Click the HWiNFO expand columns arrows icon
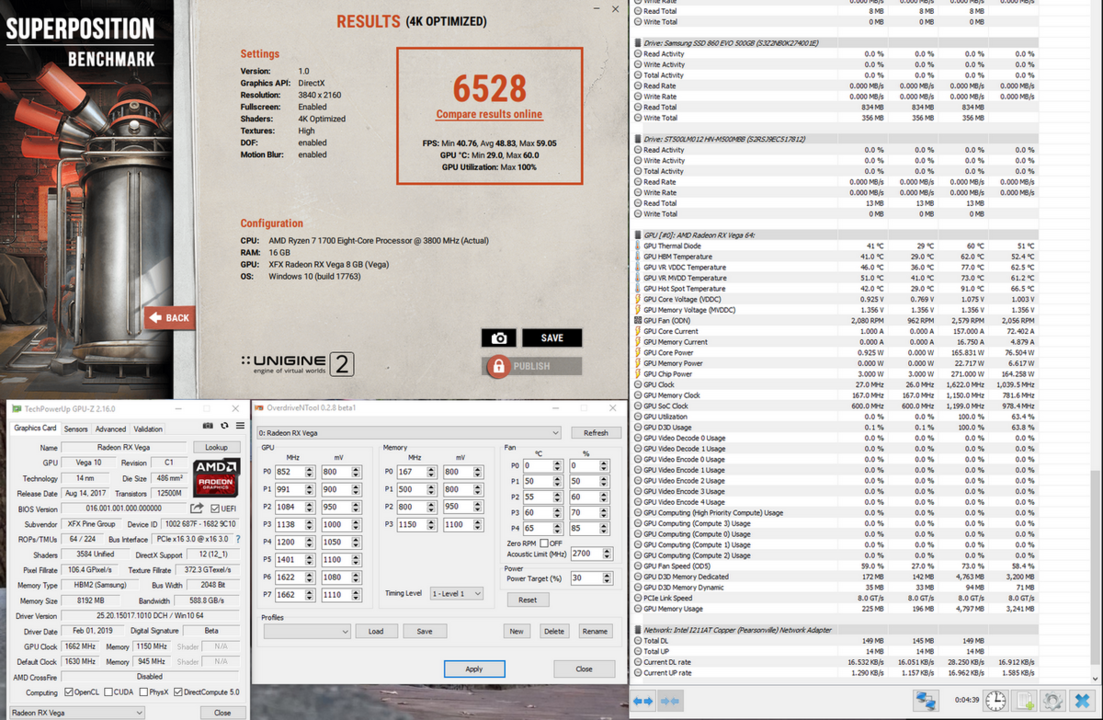 coord(643,700)
